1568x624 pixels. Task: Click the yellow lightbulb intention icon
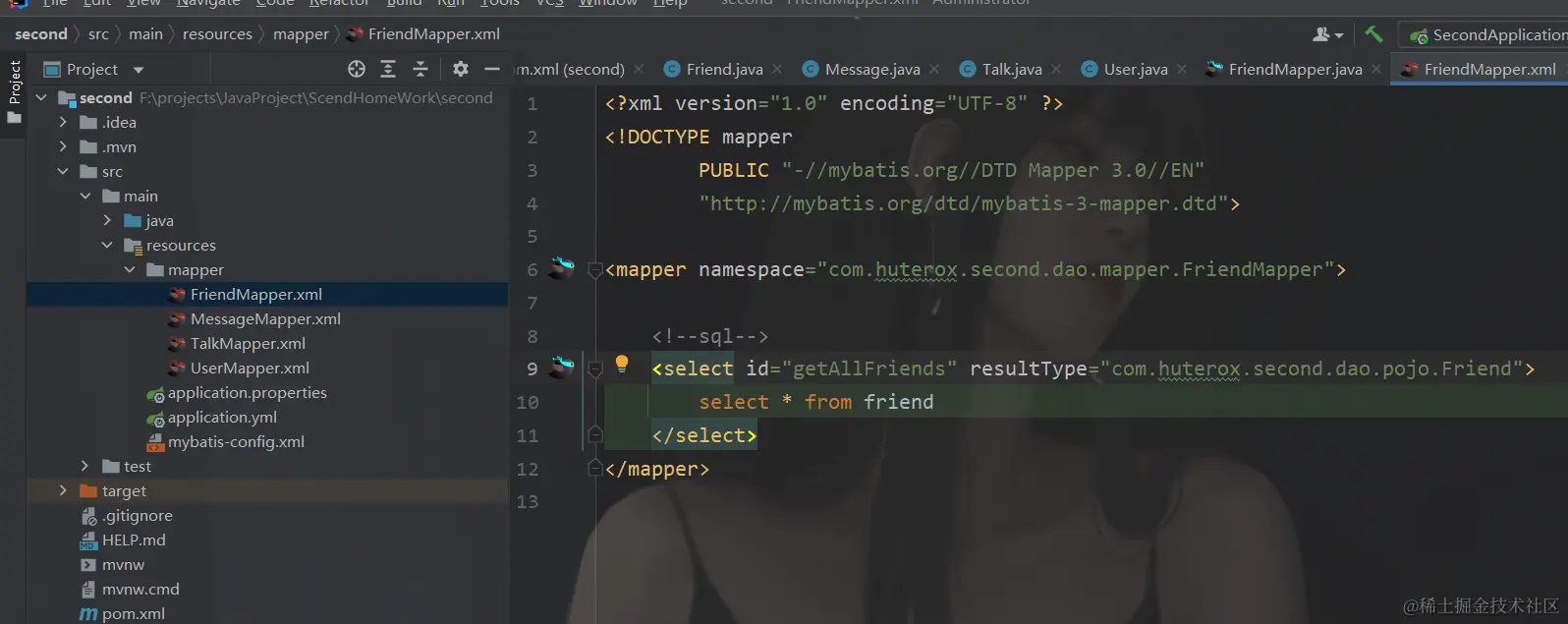(622, 364)
